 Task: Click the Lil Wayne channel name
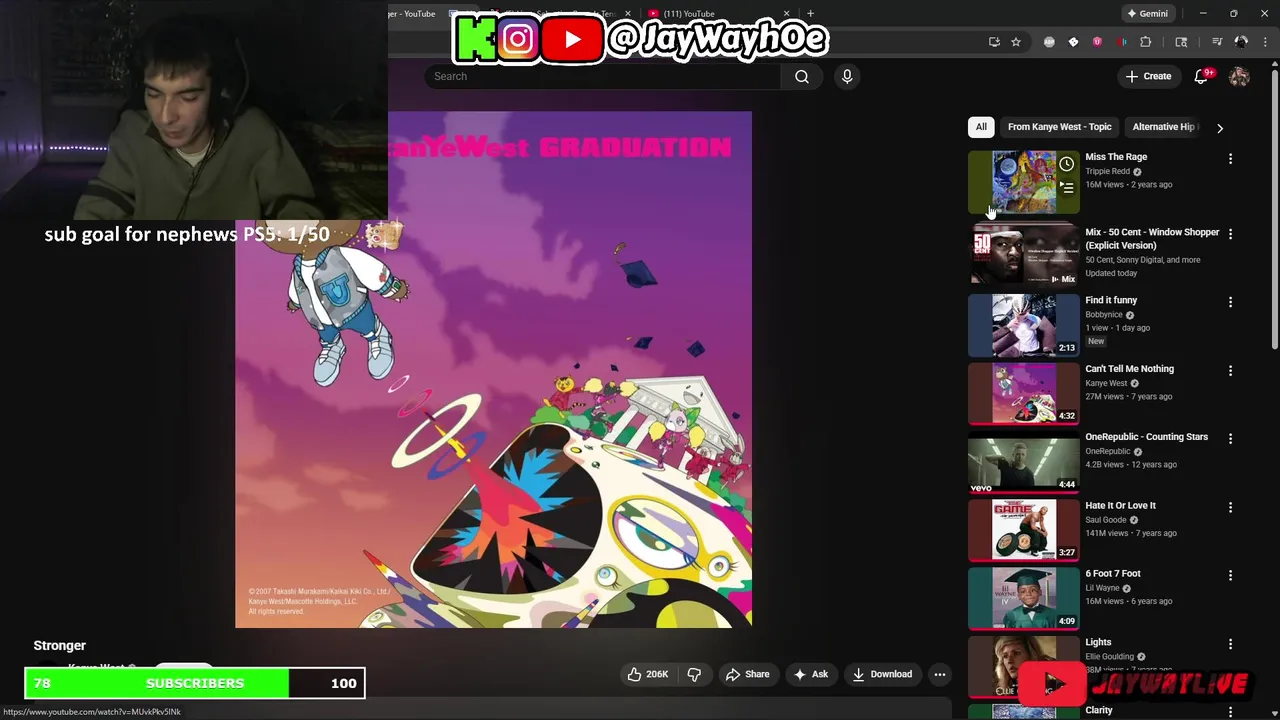pyautogui.click(x=1102, y=588)
